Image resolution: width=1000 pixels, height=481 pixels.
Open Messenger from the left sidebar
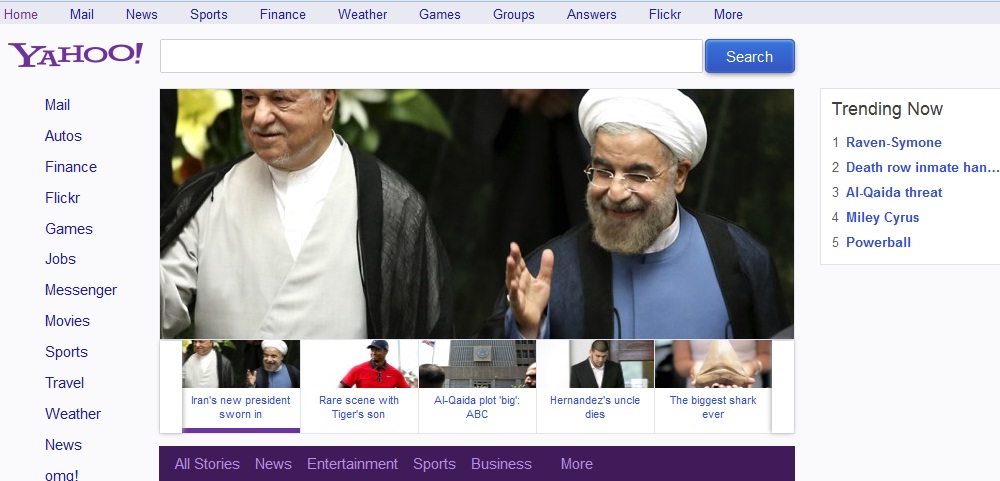[x=81, y=290]
